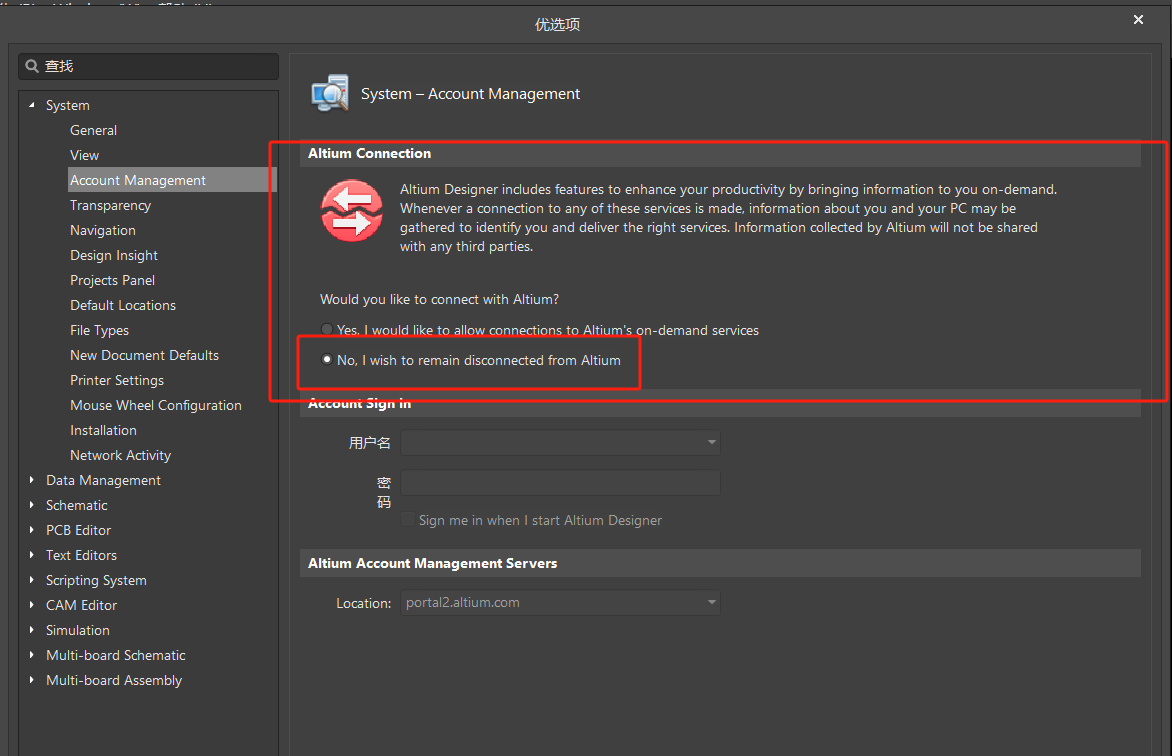Screen dimensions: 1172x756
Task: Close the preferences dialog
Action: pos(1138,20)
